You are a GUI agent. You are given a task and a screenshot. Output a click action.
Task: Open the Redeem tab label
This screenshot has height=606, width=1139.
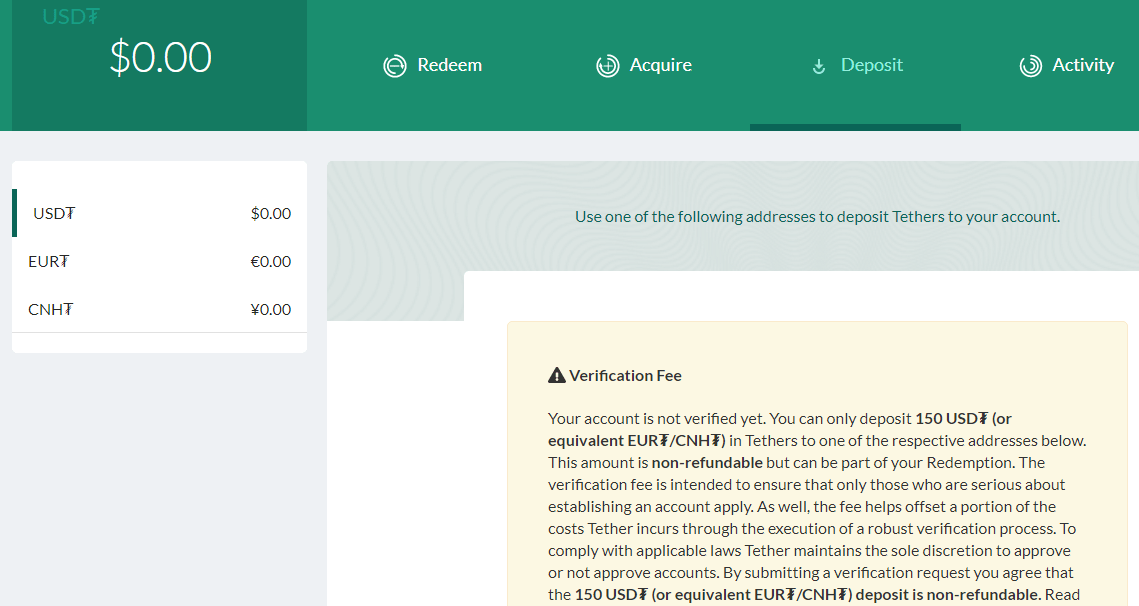point(449,65)
